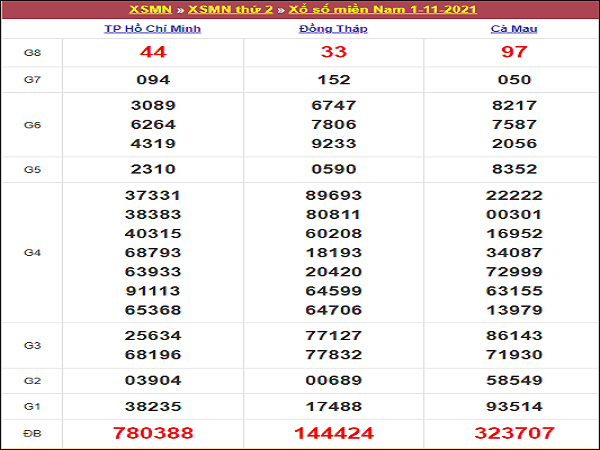Open the XSMN thứ 2 link
Screen dimensions: 600x450
coord(230,10)
